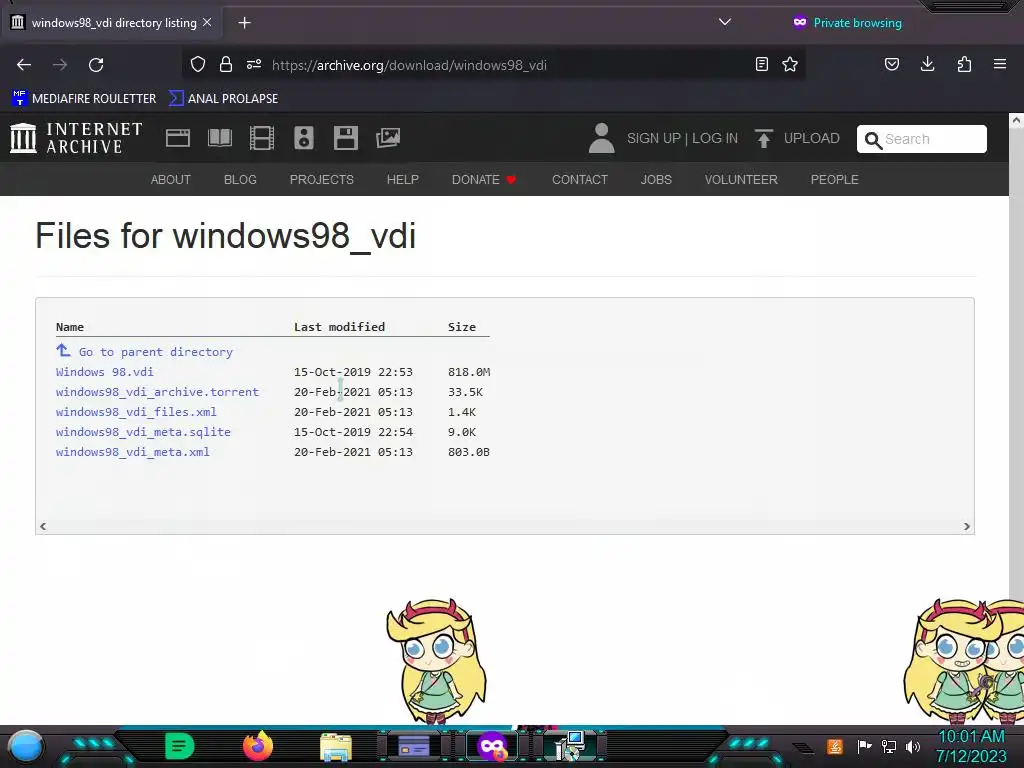
Task: Open the Web (Wayback) media icon
Action: coord(178,138)
